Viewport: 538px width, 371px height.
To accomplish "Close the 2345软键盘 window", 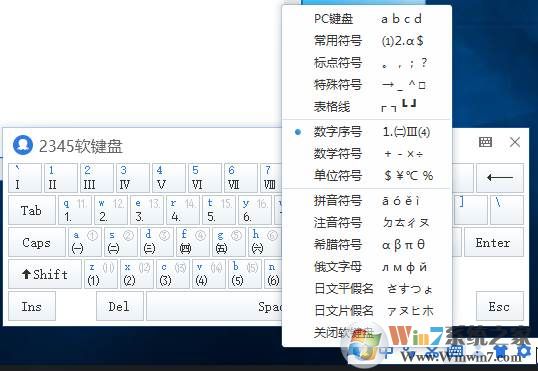I will tap(515, 142).
